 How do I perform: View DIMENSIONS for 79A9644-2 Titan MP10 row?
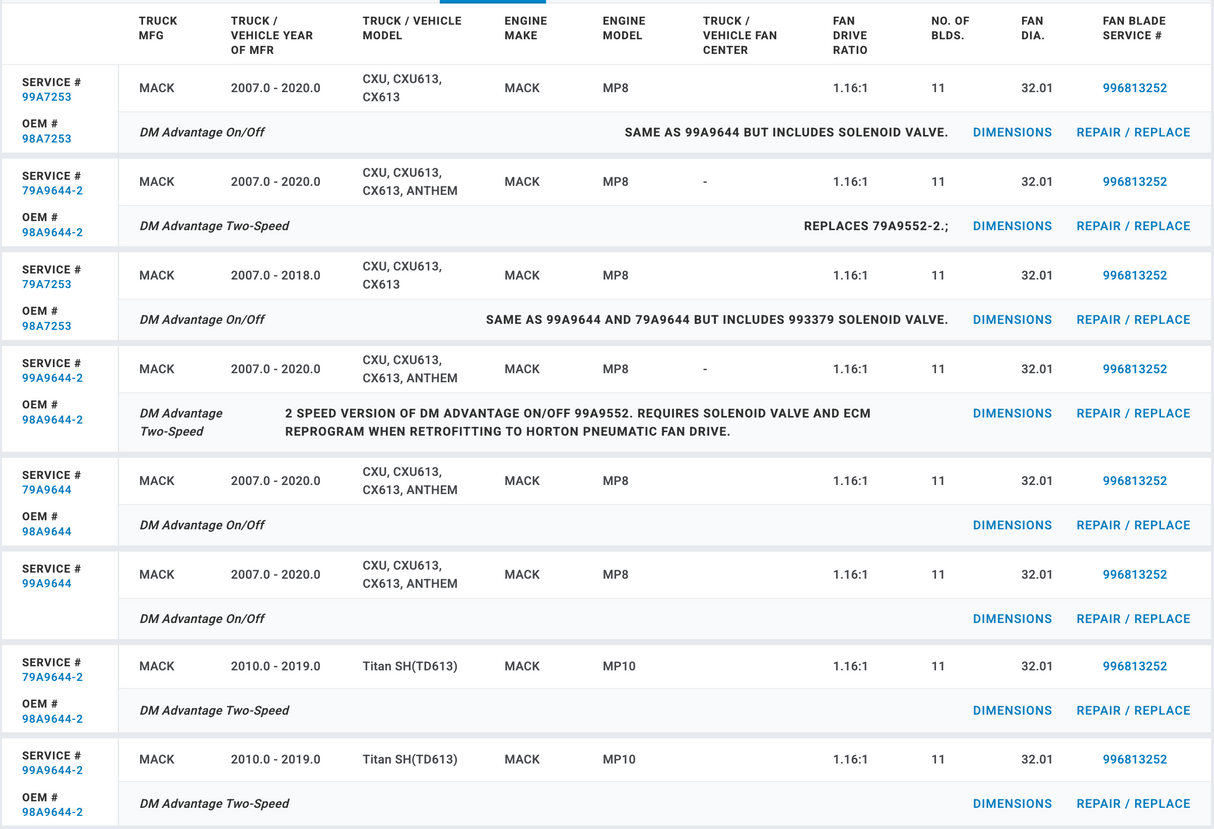click(1012, 711)
